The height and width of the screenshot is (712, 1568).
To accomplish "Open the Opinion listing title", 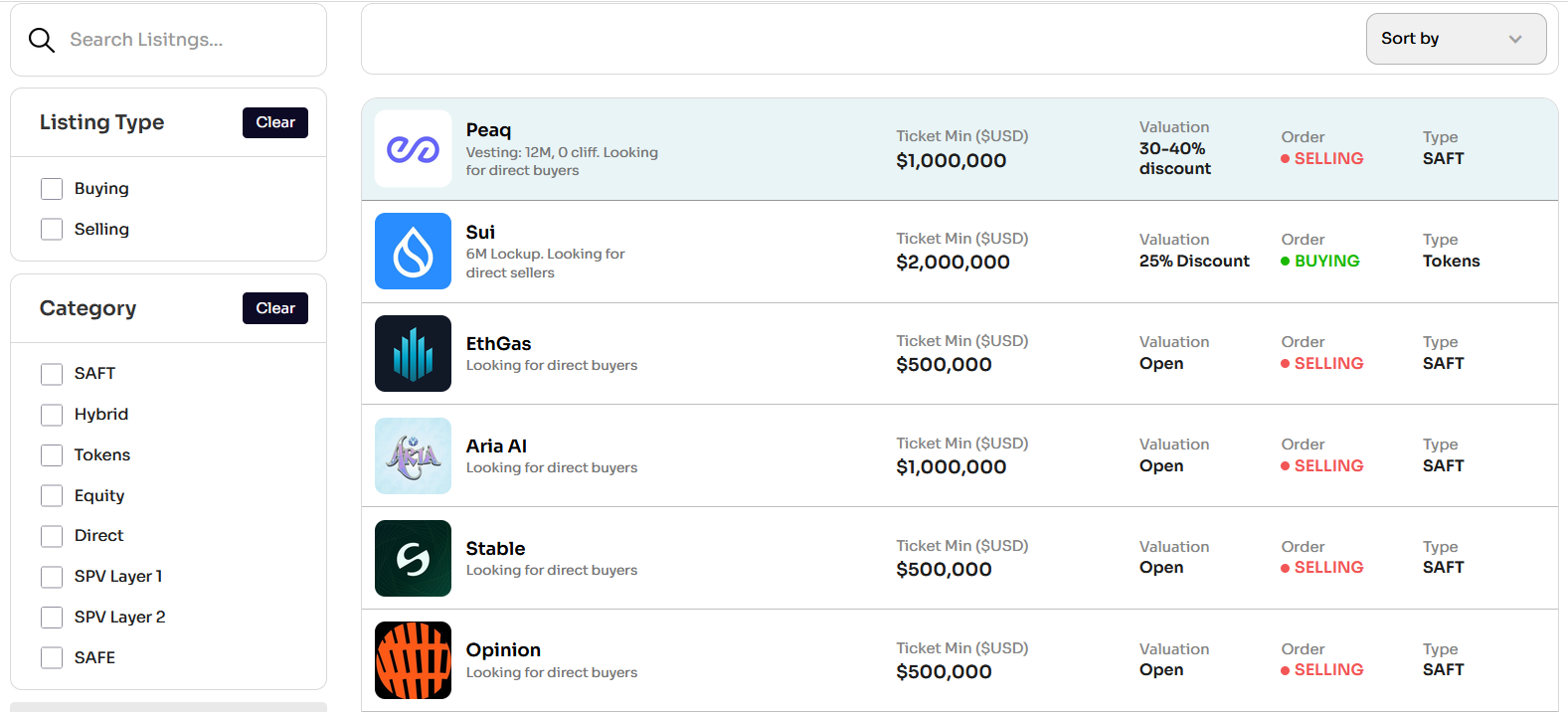I will coord(503,650).
